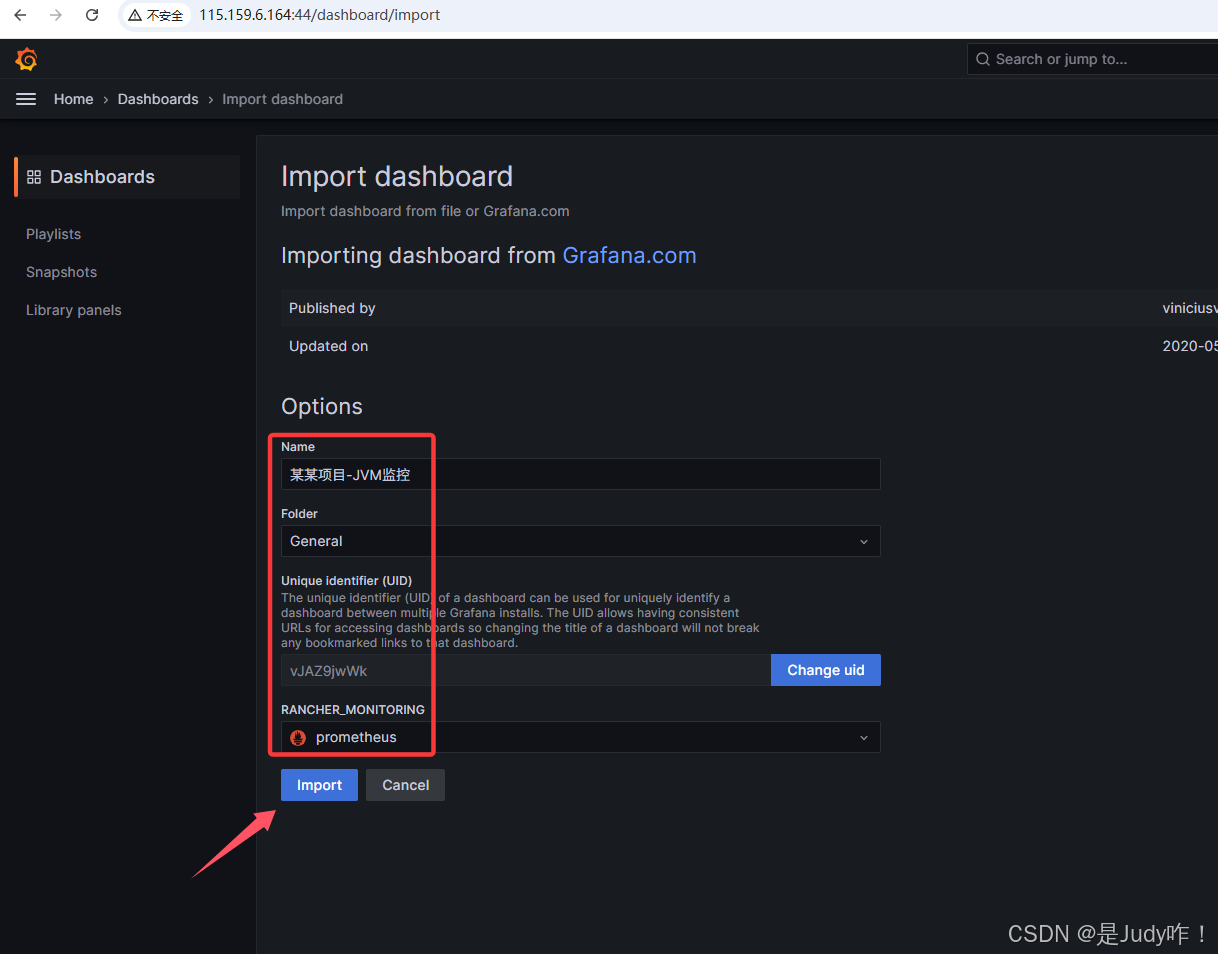Click the Cancel button
This screenshot has height=954, width=1218.
(x=405, y=785)
